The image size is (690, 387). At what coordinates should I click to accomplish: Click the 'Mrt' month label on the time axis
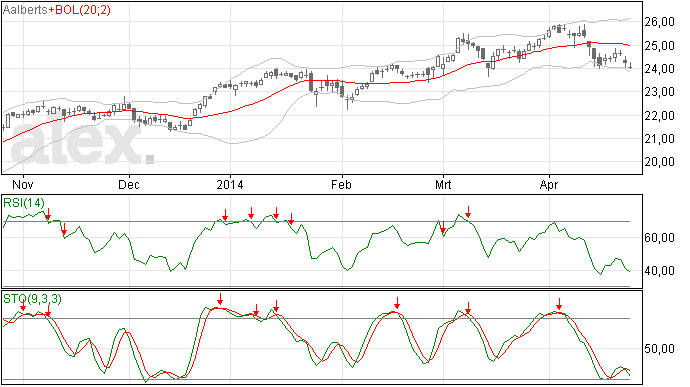[443, 184]
